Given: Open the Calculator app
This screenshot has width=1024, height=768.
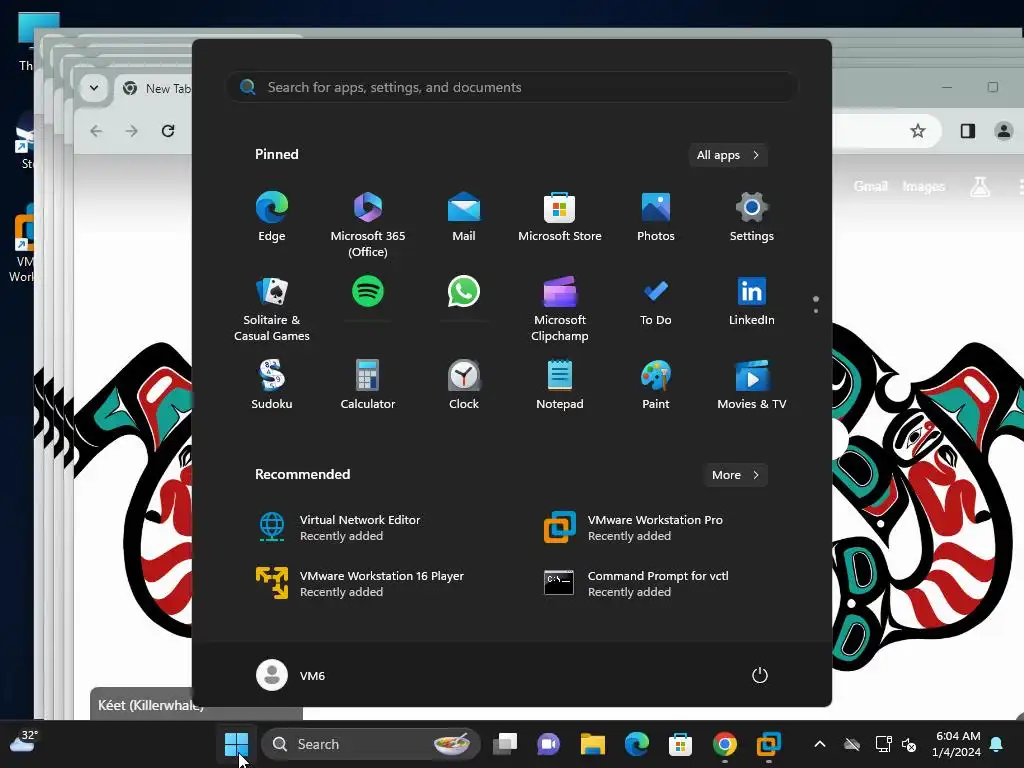Looking at the screenshot, I should click(x=368, y=385).
